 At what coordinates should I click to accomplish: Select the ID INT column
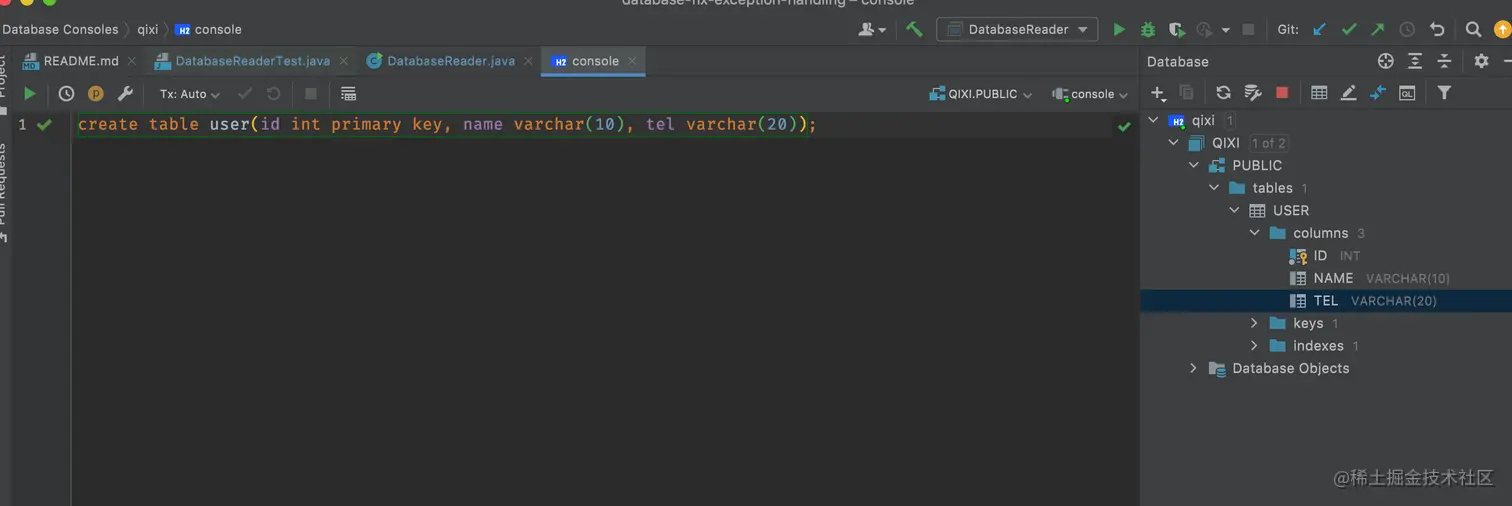1325,255
